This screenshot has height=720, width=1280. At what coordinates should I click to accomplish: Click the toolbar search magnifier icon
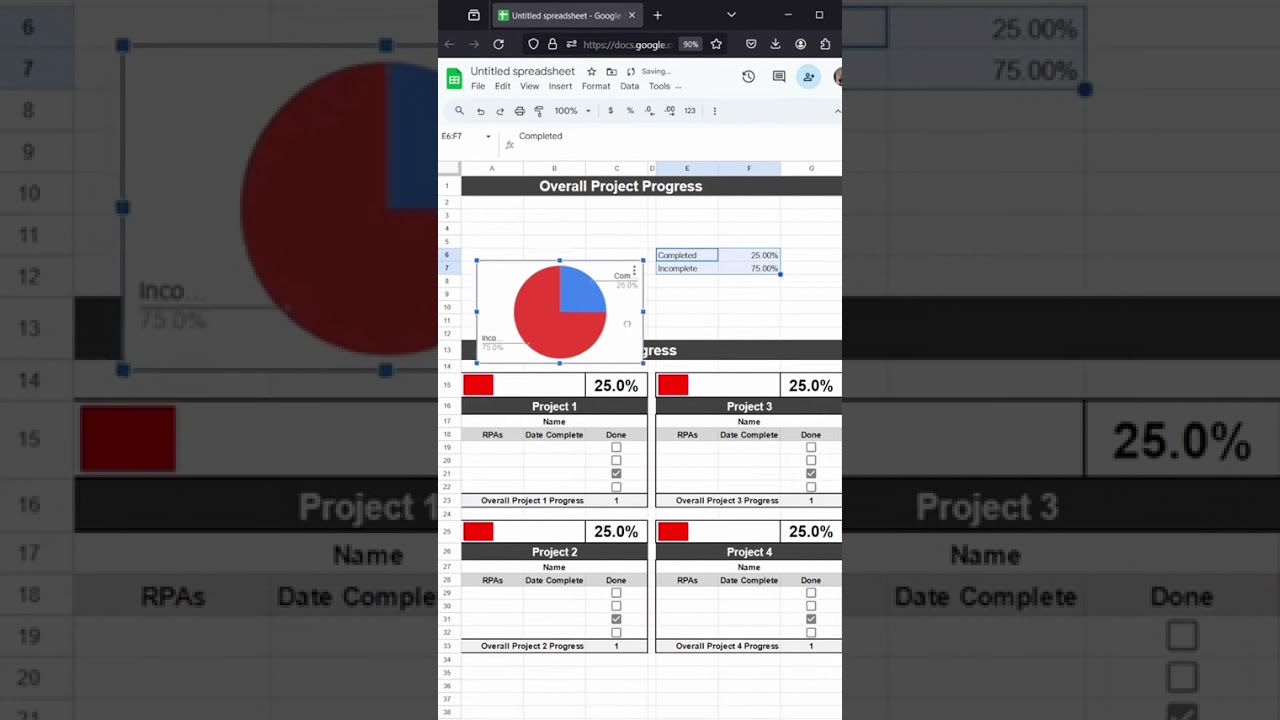[459, 111]
